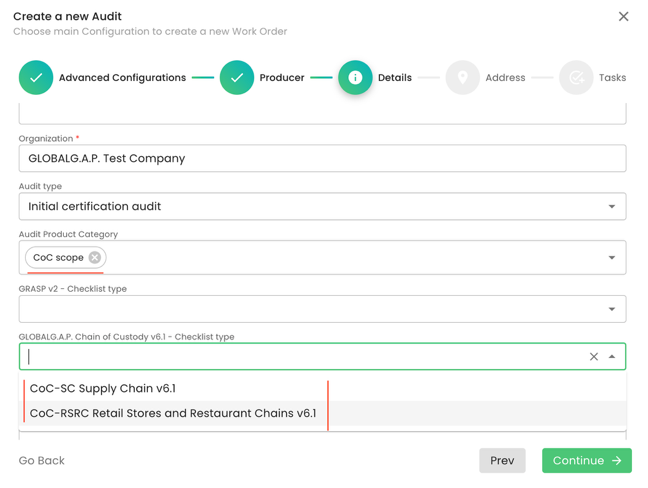Expand the Audit Product Category dropdown arrow
This screenshot has width=648, height=488.
611,258
